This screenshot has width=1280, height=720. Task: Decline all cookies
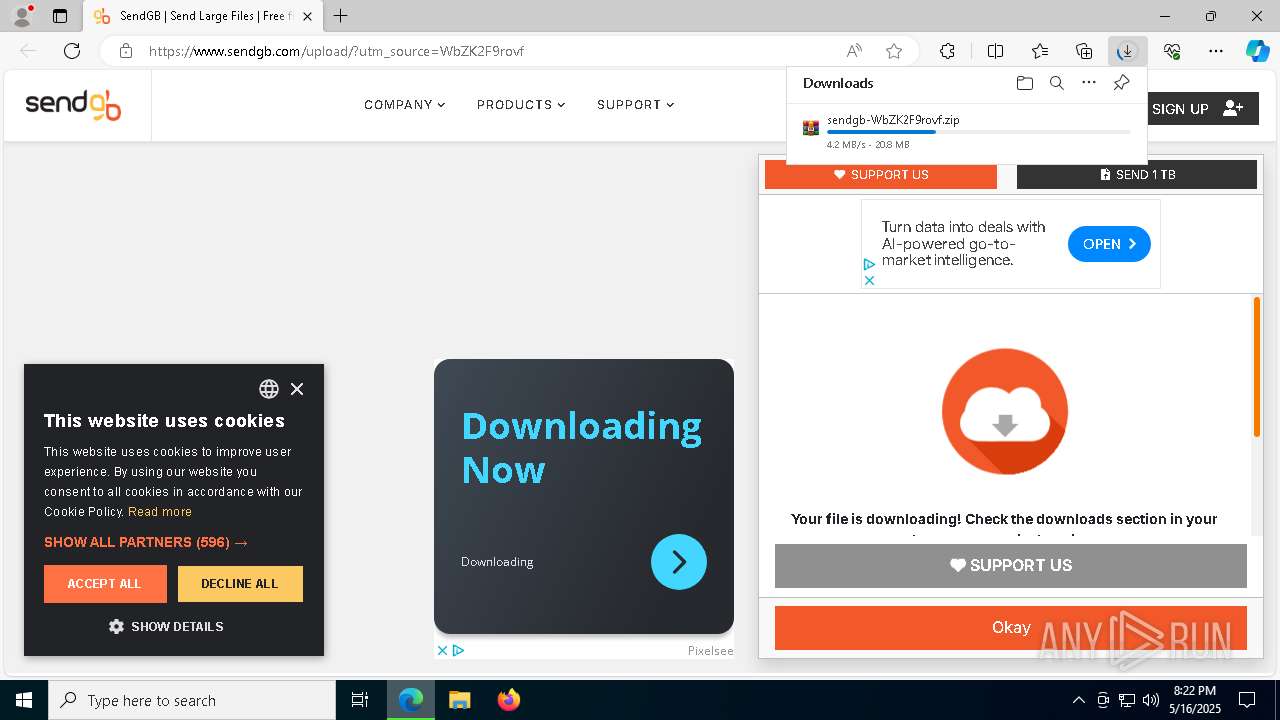(240, 584)
